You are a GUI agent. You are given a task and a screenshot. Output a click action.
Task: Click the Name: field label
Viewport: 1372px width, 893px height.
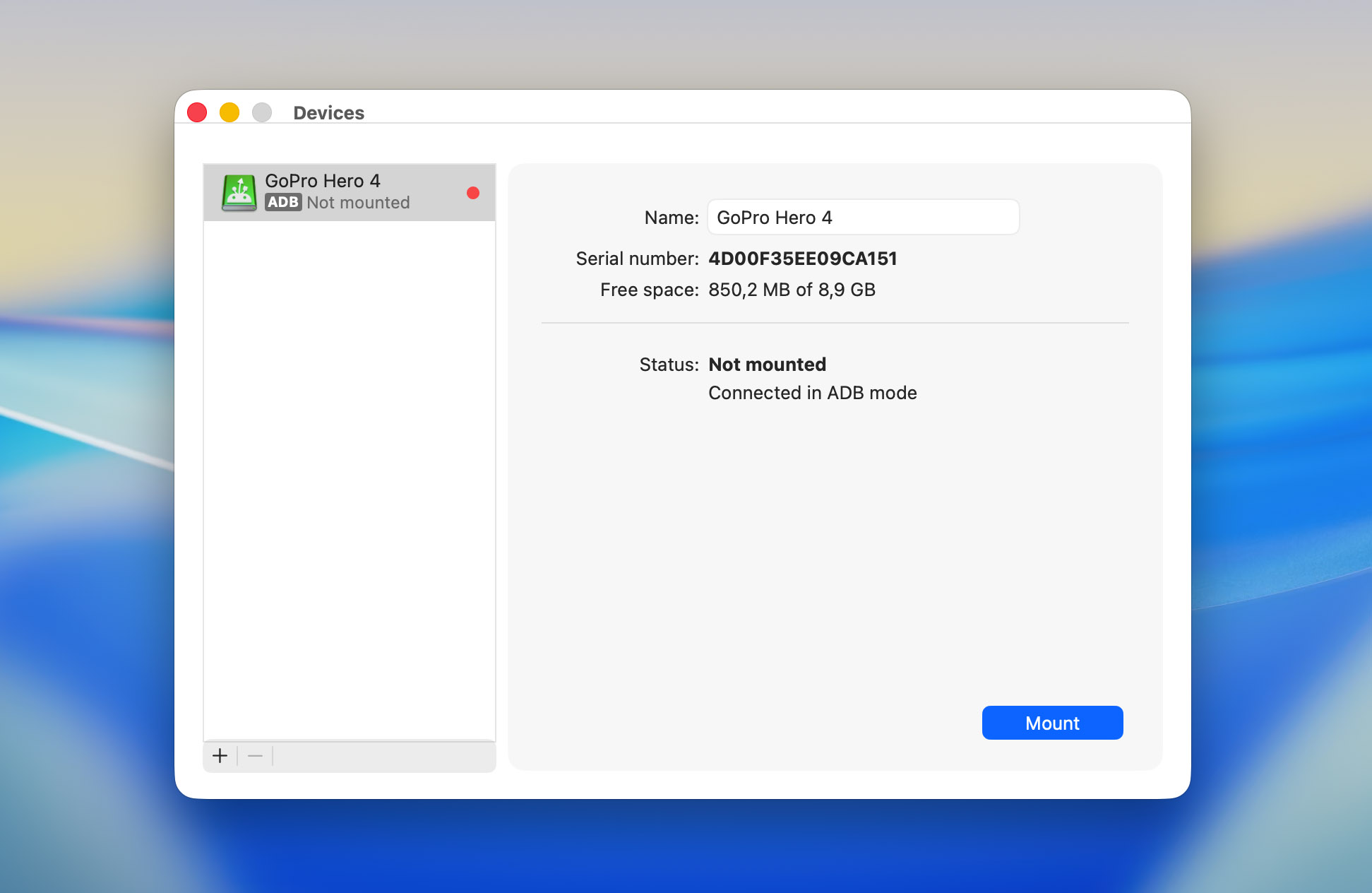coord(671,218)
